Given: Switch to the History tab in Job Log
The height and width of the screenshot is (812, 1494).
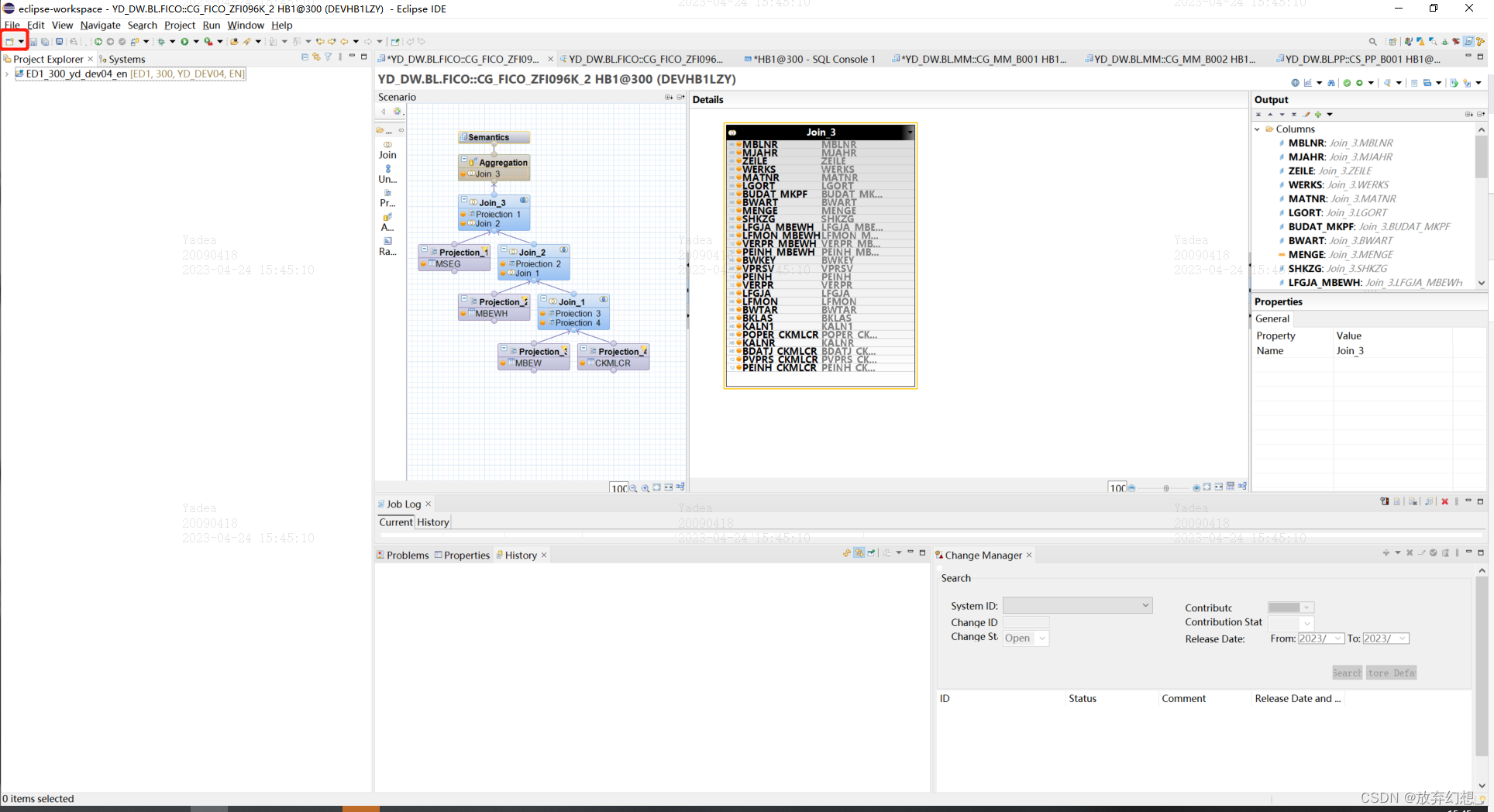Looking at the screenshot, I should (x=433, y=523).
